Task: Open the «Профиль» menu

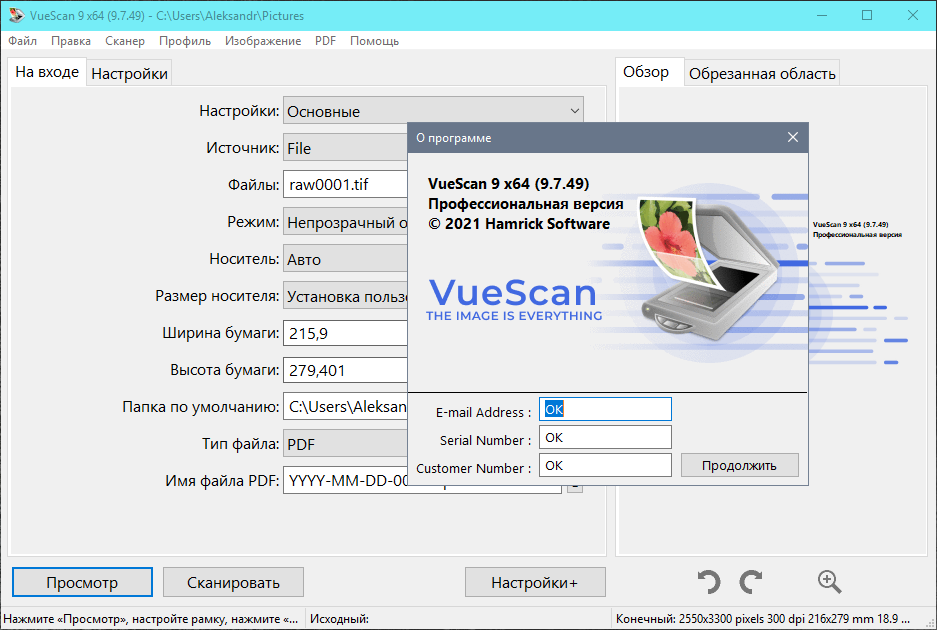Action: tap(185, 41)
